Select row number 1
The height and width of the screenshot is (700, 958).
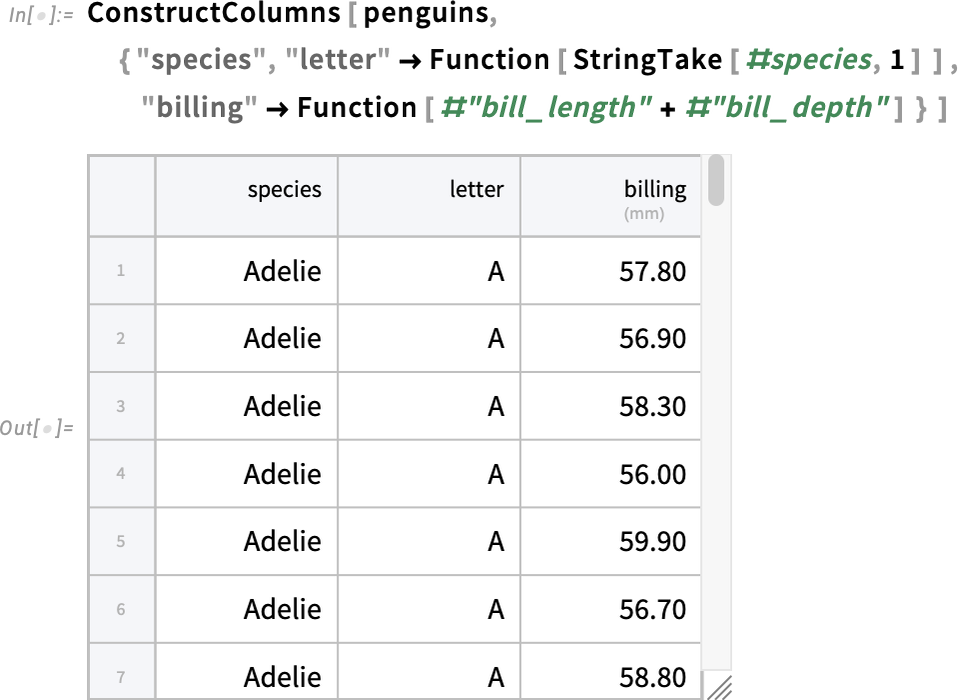point(121,271)
